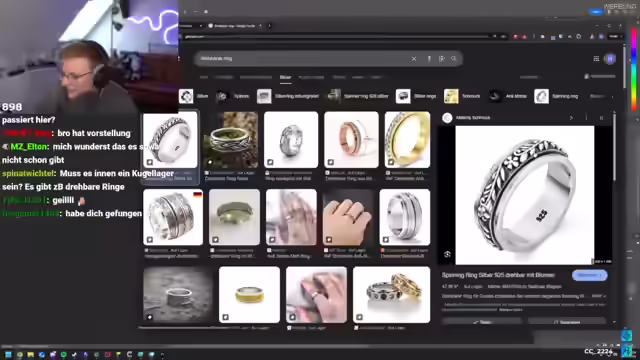Select the Silber filter chip
This screenshot has width=640, height=360.
(x=194, y=96)
